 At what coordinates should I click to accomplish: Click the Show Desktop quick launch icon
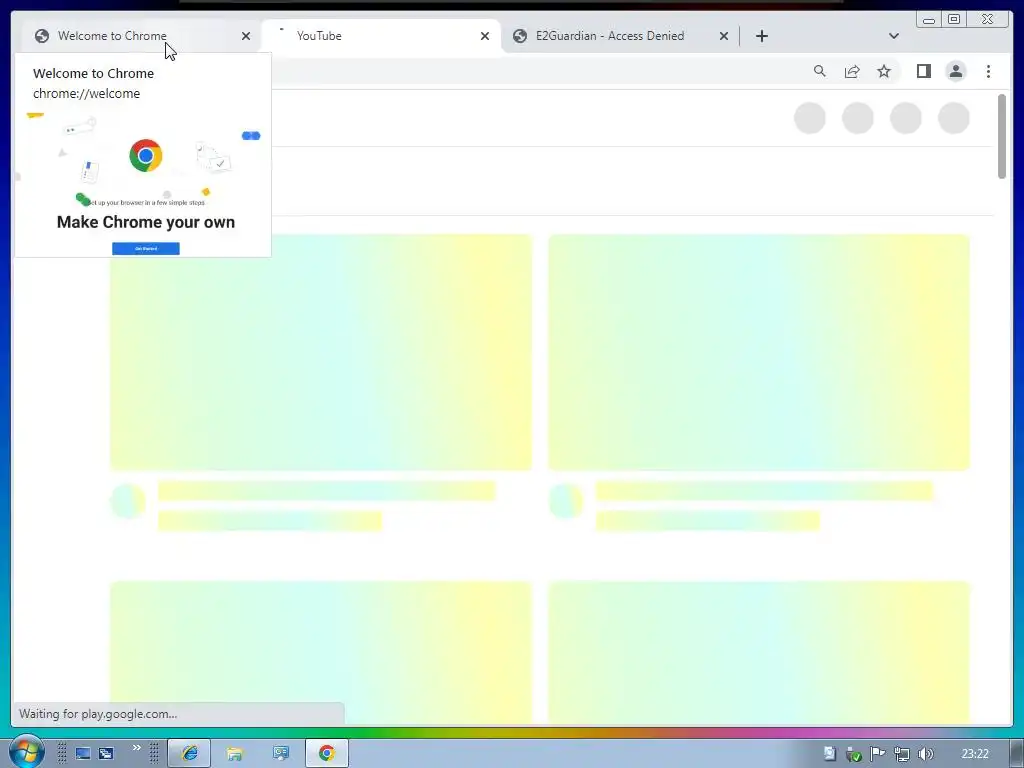(x=83, y=754)
